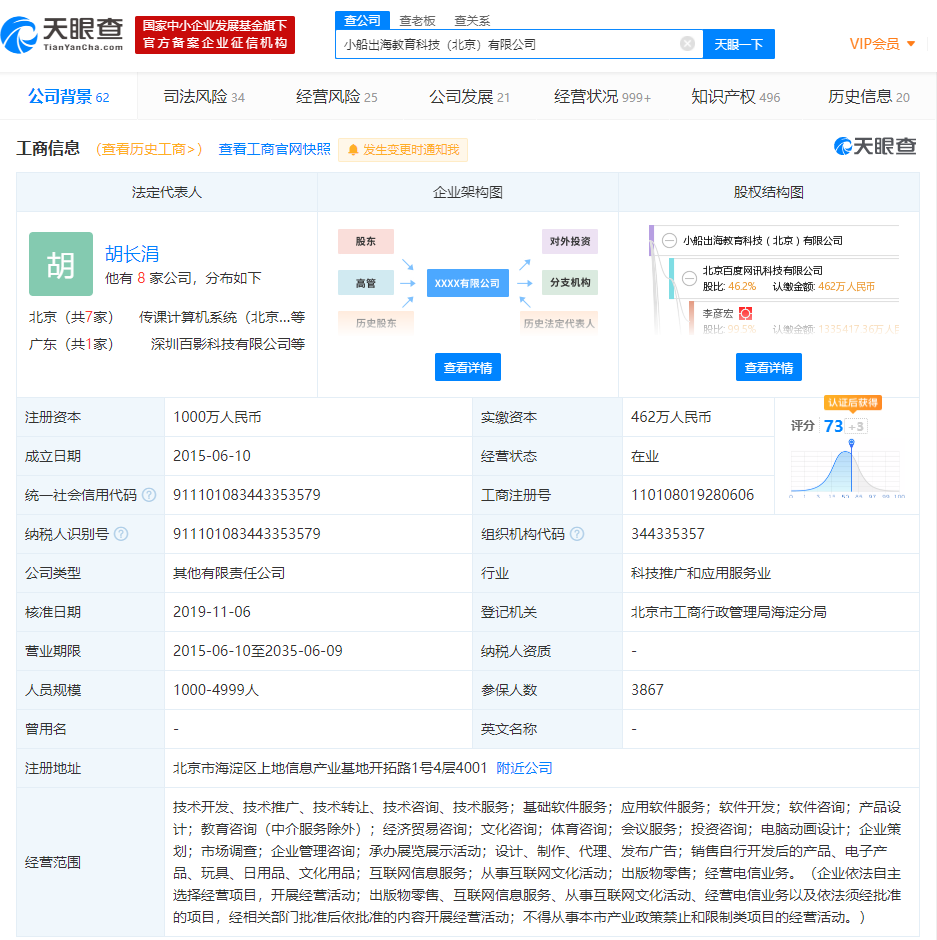The height and width of the screenshot is (940, 937).
Task: Click 查看详情 under 企业架构图
Action: pos(468,367)
